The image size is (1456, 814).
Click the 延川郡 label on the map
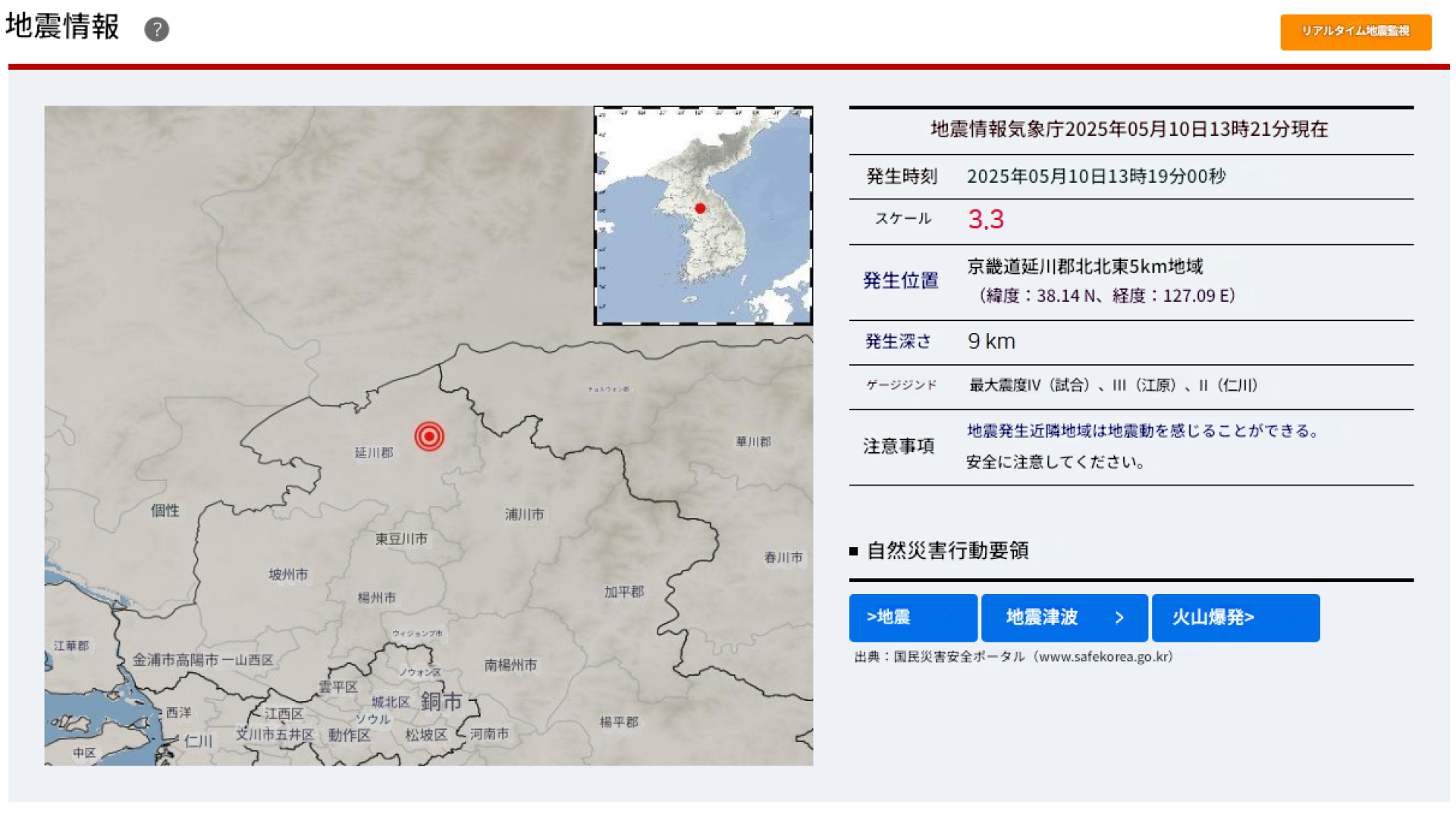(374, 453)
